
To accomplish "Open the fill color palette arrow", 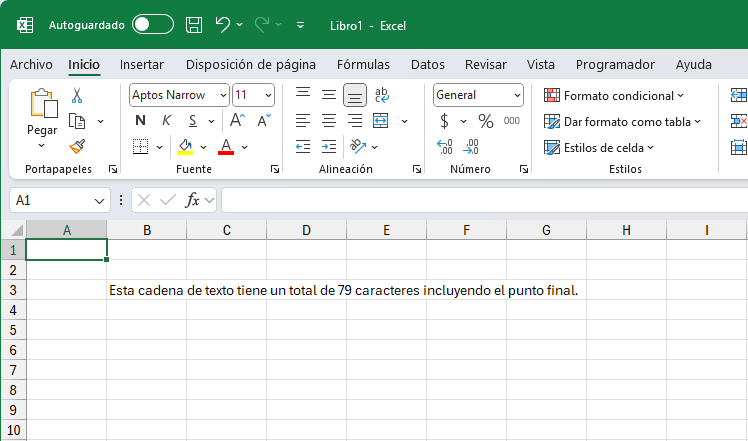I will (x=203, y=147).
